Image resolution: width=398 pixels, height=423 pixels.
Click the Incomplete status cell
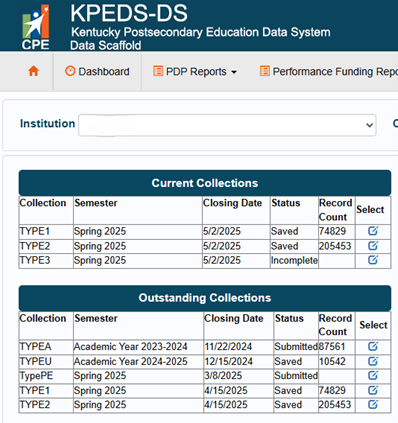click(294, 260)
